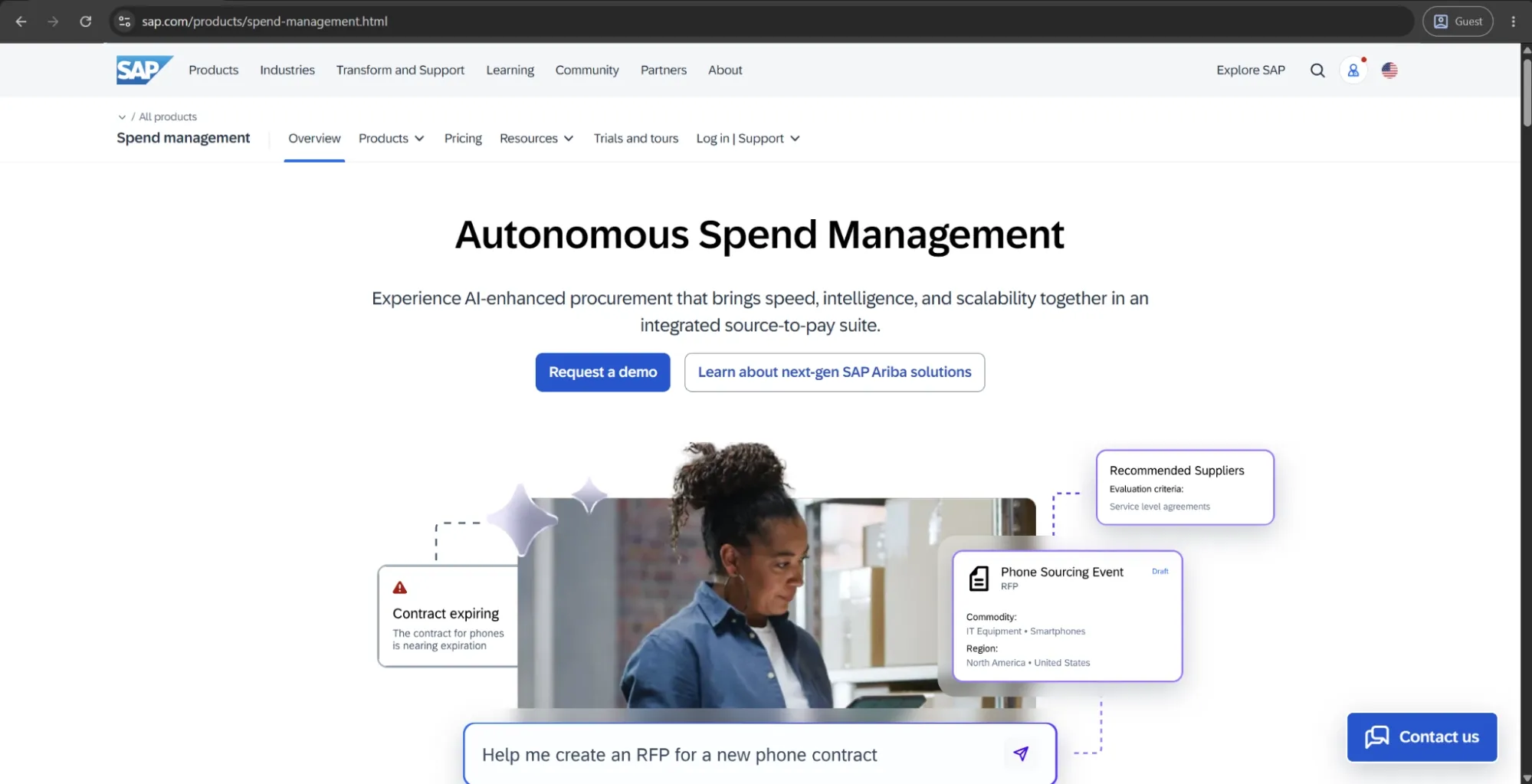The width and height of the screenshot is (1532, 784).
Task: Click the Guest profile button
Action: click(x=1458, y=21)
